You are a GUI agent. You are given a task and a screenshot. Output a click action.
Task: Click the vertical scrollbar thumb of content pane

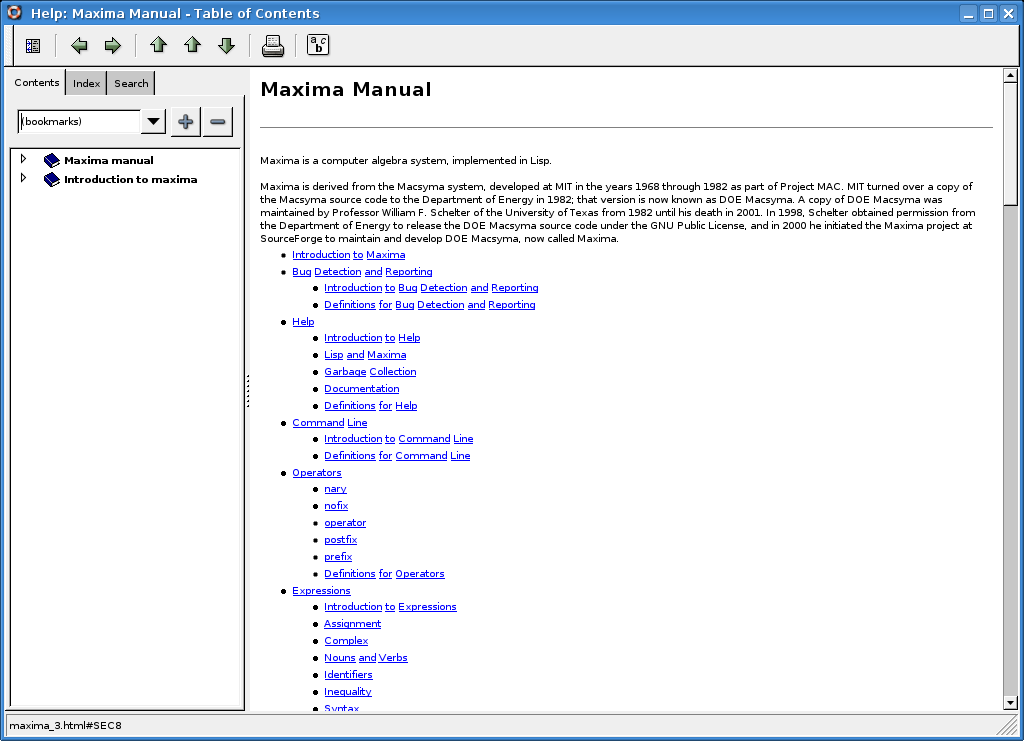click(1010, 144)
